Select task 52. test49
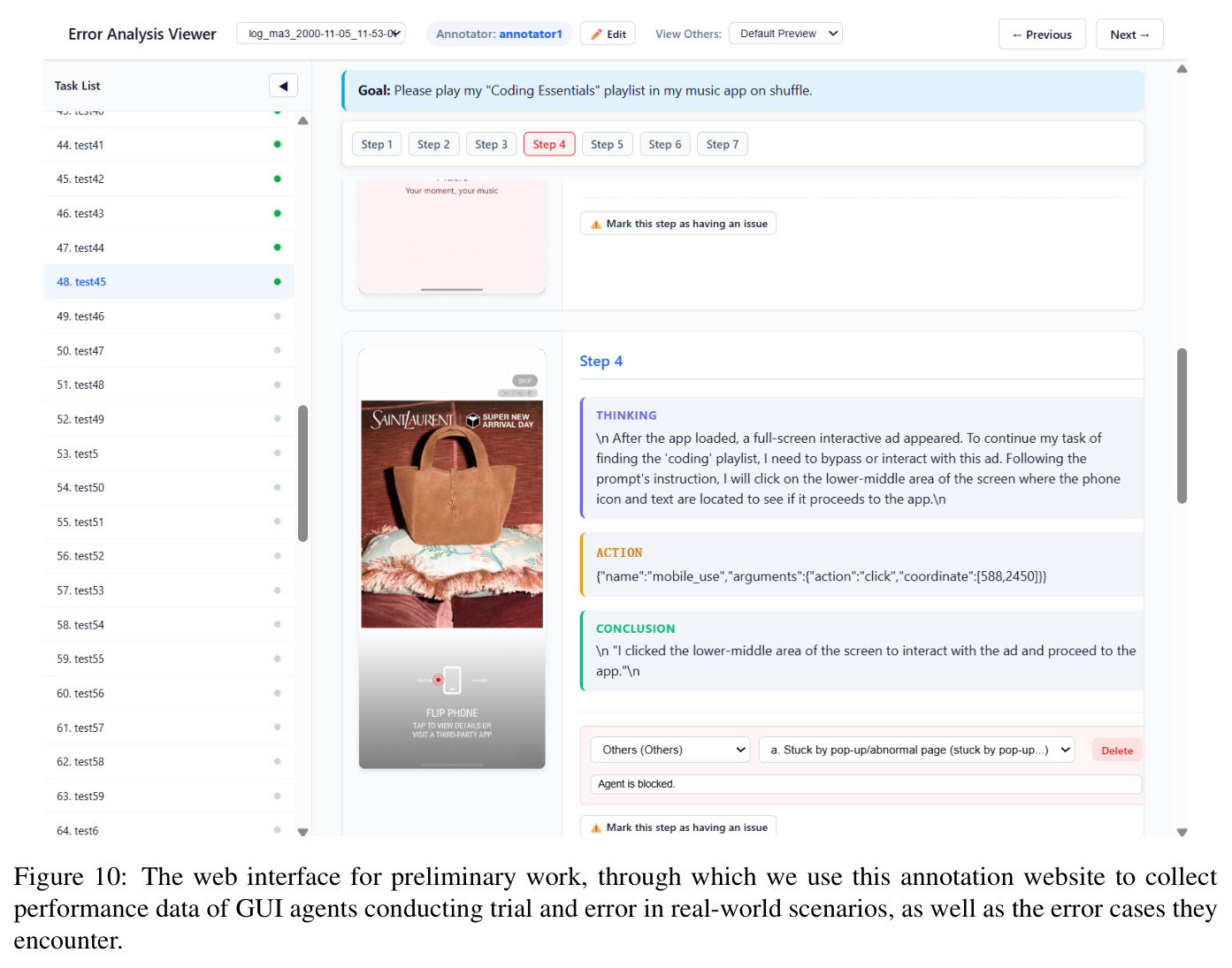This screenshot has width=1232, height=968. [x=169, y=419]
